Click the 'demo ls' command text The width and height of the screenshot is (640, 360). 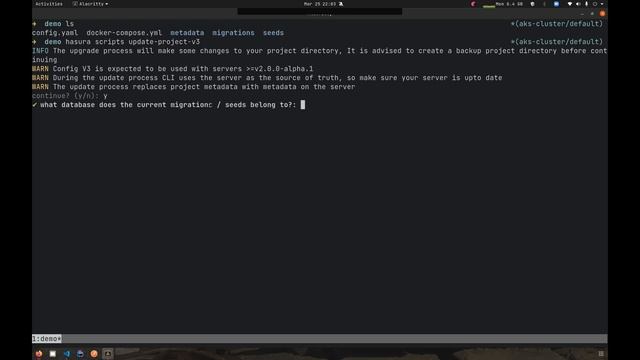click(x=59, y=24)
